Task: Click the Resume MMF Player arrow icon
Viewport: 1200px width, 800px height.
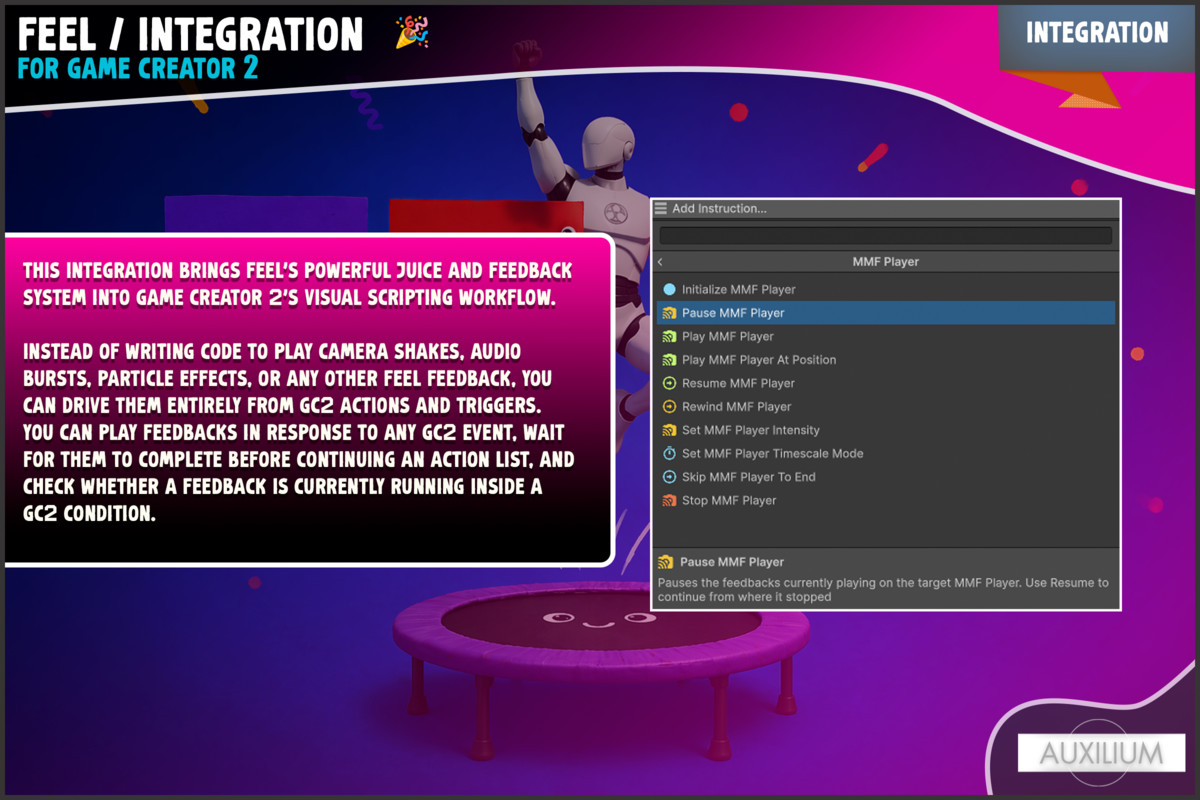Action: (x=669, y=383)
